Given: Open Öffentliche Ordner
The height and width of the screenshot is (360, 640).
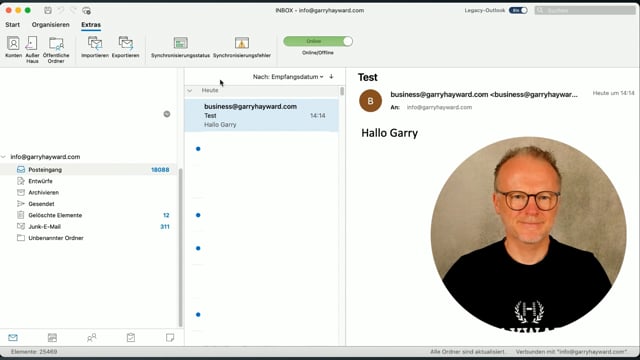Looking at the screenshot, I should pyautogui.click(x=56, y=49).
